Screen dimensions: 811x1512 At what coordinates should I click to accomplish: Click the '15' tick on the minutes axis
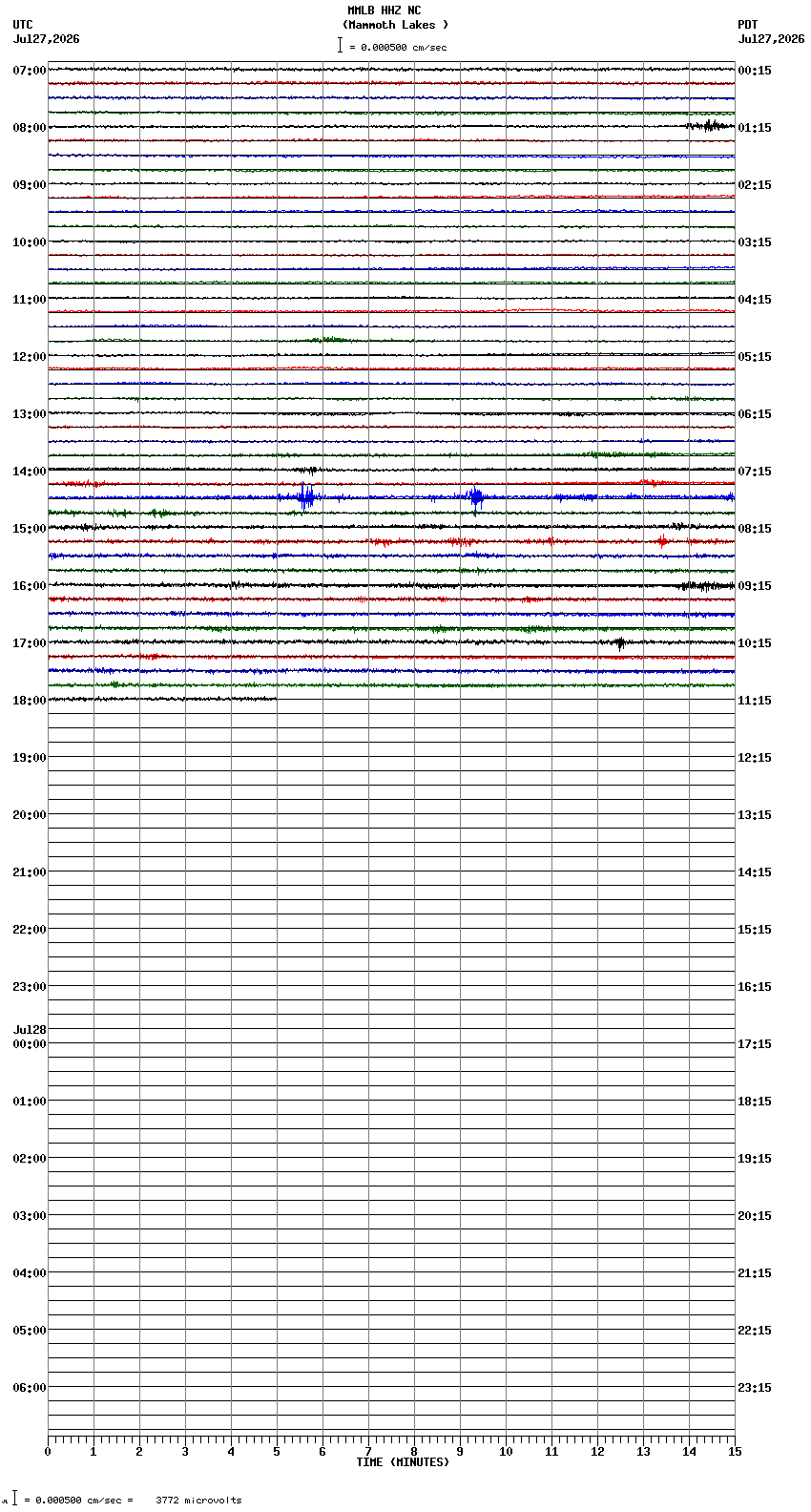735,1452
